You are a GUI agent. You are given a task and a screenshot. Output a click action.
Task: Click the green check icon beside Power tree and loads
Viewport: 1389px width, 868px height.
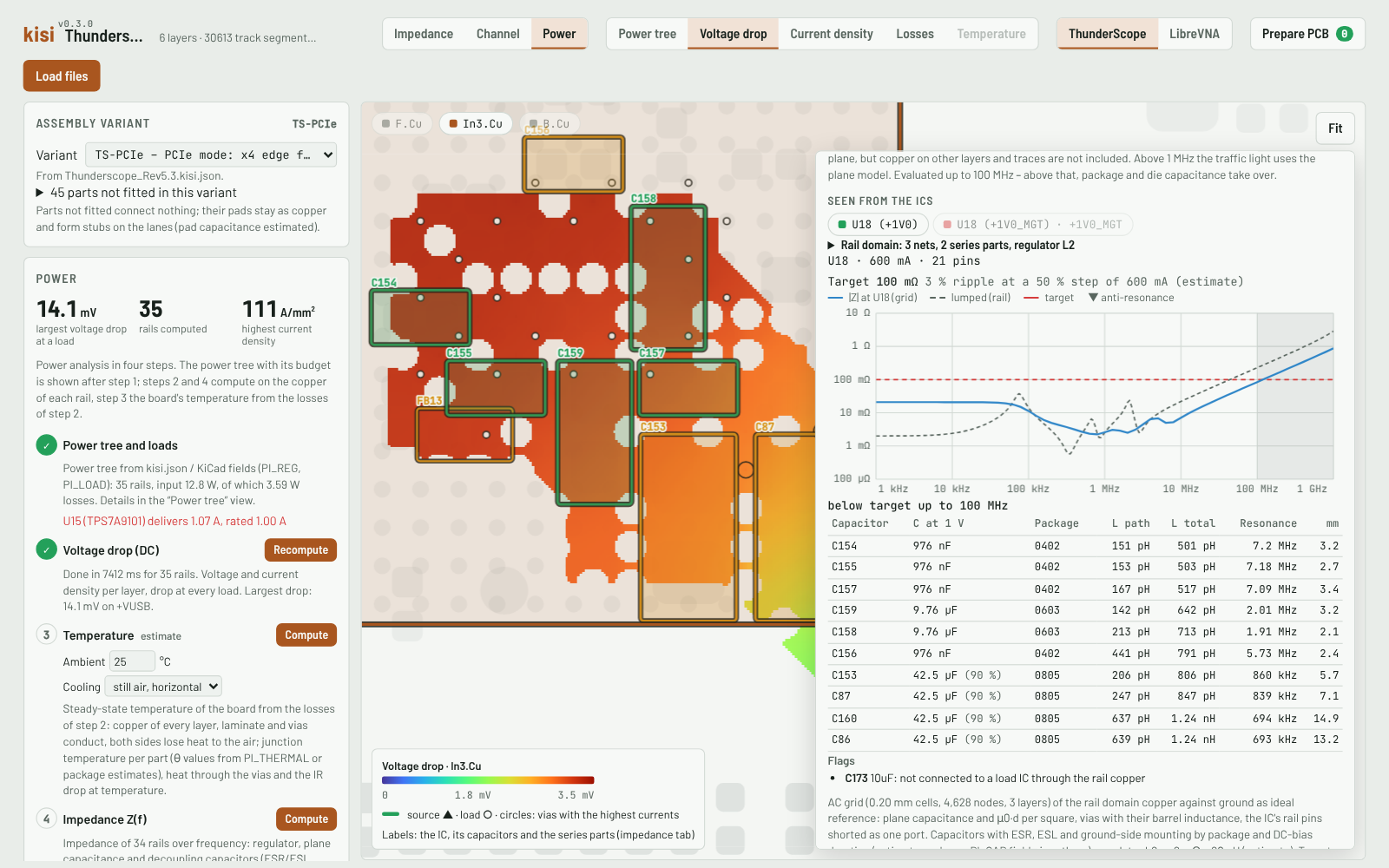(47, 445)
